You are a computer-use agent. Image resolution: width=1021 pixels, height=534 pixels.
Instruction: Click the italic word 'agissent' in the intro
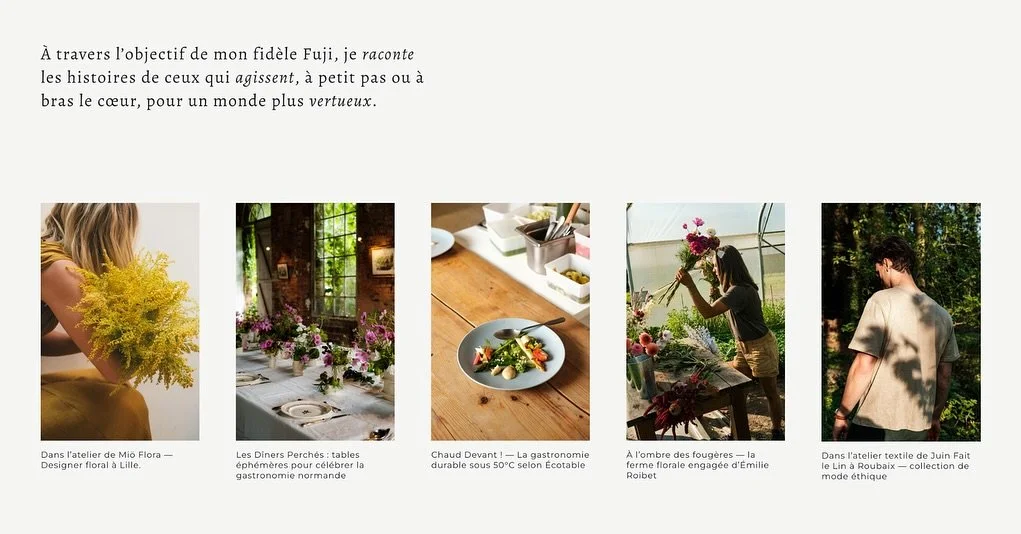click(266, 78)
